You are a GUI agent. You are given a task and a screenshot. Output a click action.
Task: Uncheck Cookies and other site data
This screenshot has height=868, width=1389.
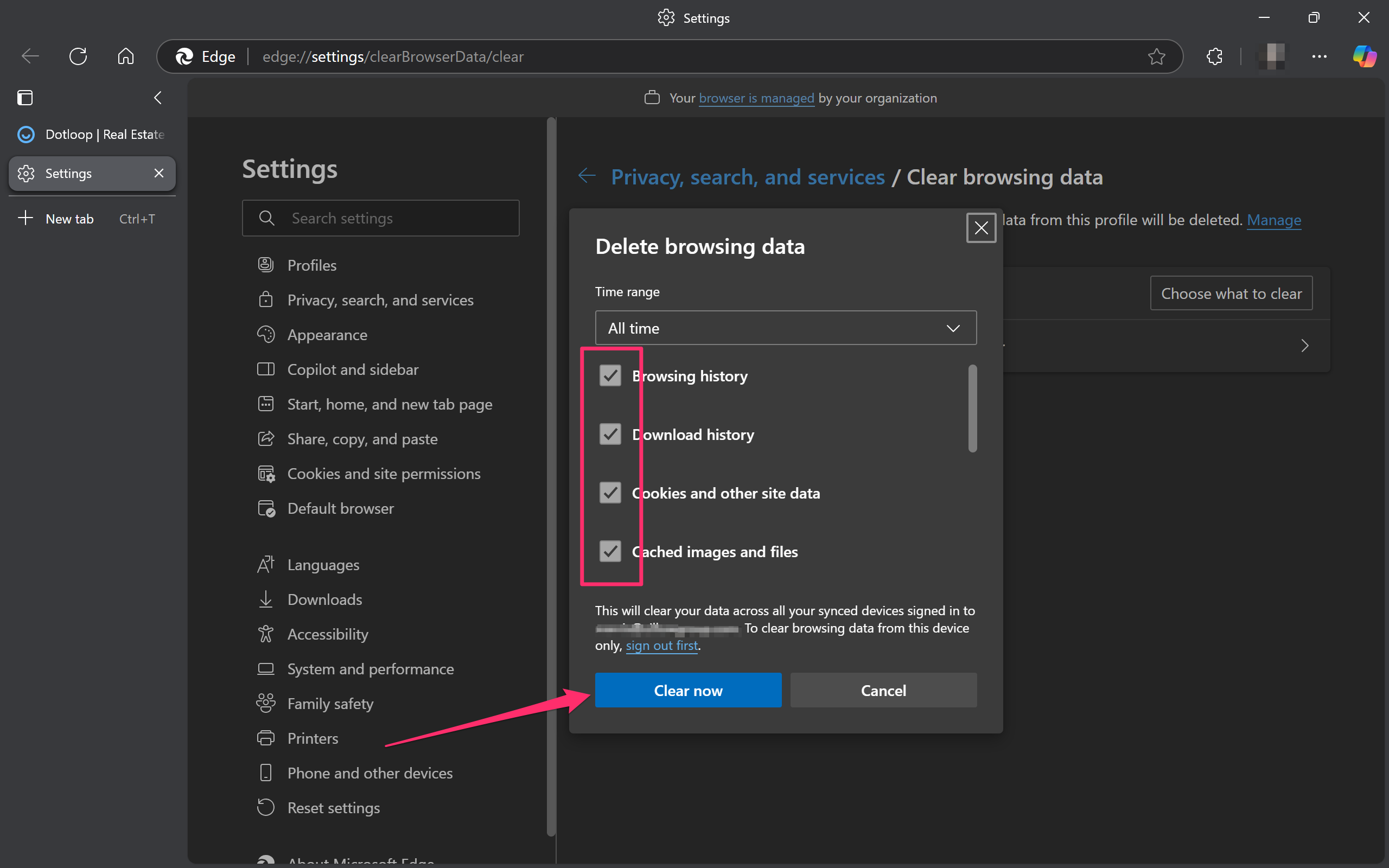(x=610, y=493)
